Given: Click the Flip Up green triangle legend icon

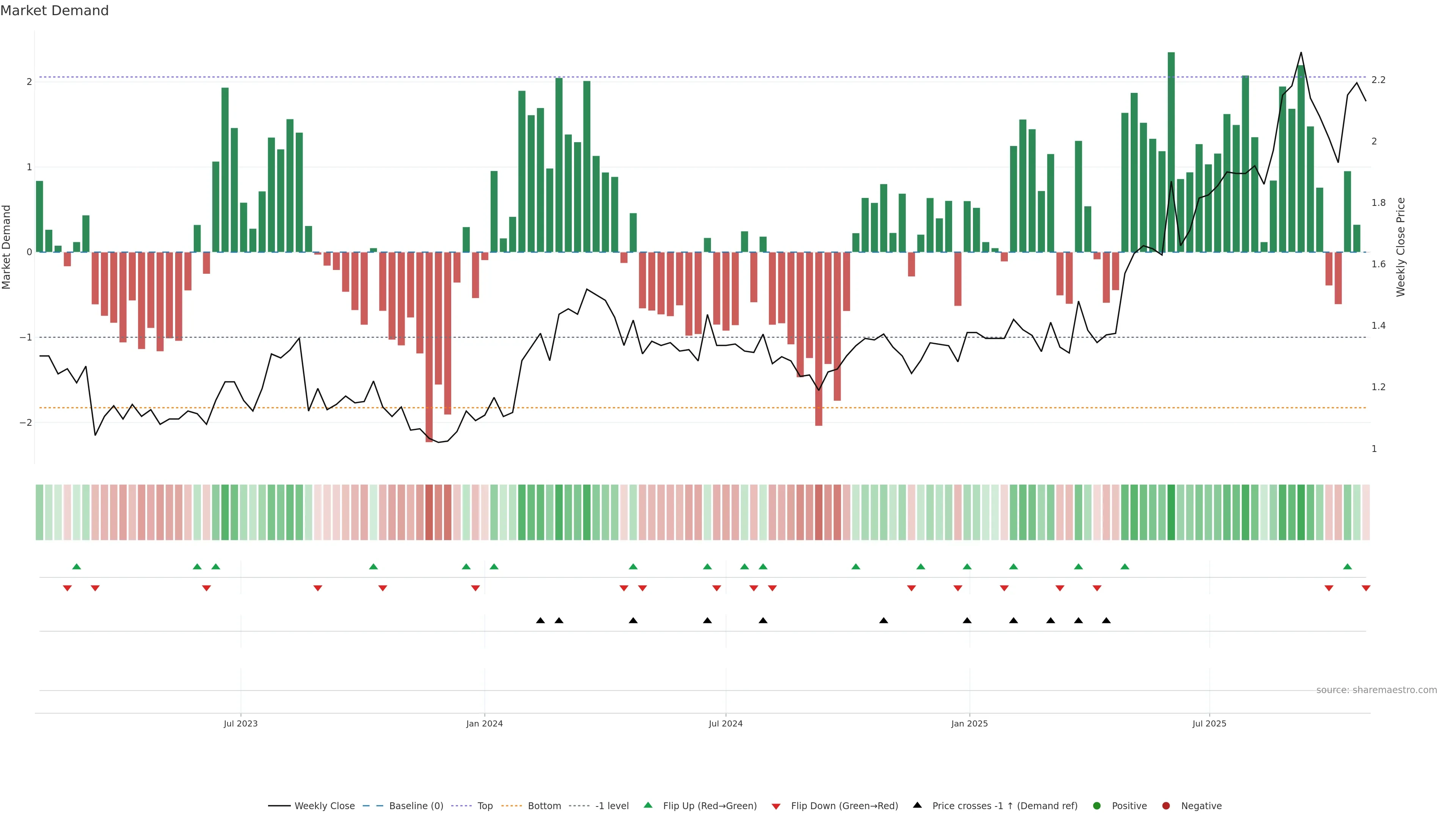Looking at the screenshot, I should tap(648, 805).
